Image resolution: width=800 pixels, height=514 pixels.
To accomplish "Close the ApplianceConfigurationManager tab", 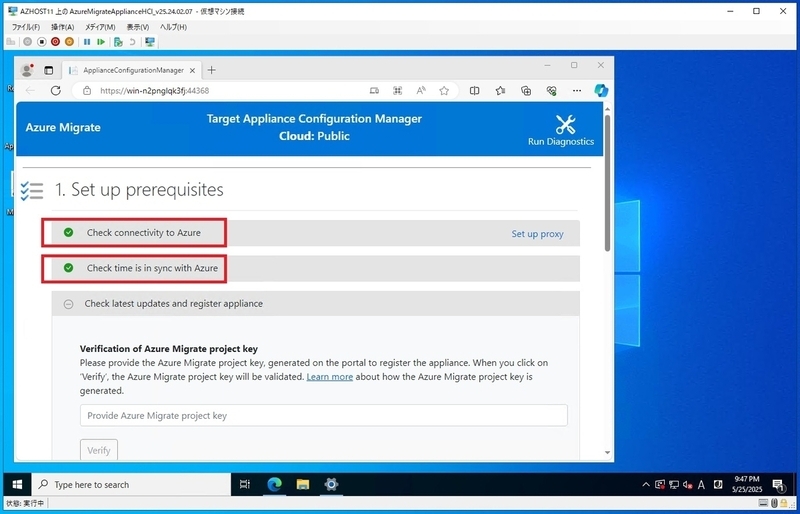I will tap(192, 70).
